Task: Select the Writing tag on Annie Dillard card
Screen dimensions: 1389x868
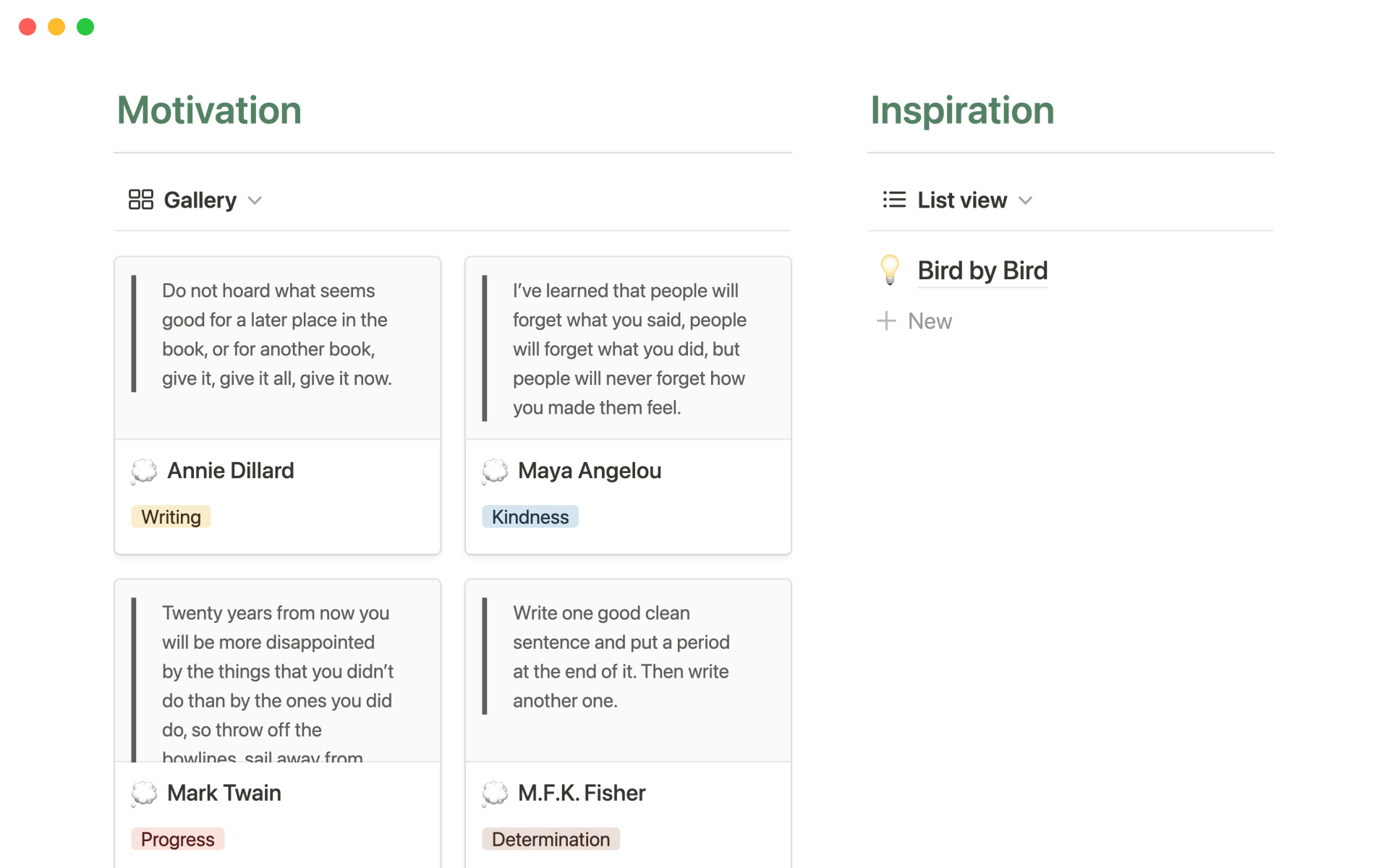Action: 171,517
